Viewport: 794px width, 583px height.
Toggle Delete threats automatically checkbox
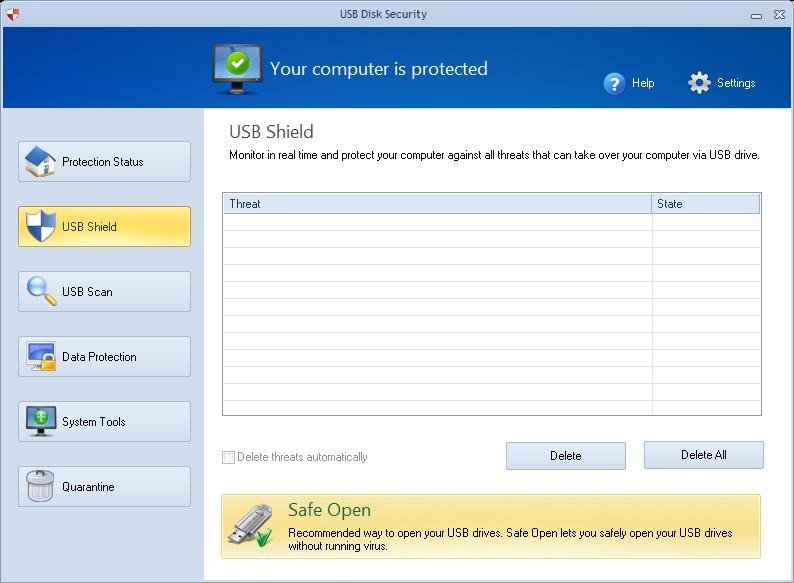click(x=229, y=458)
